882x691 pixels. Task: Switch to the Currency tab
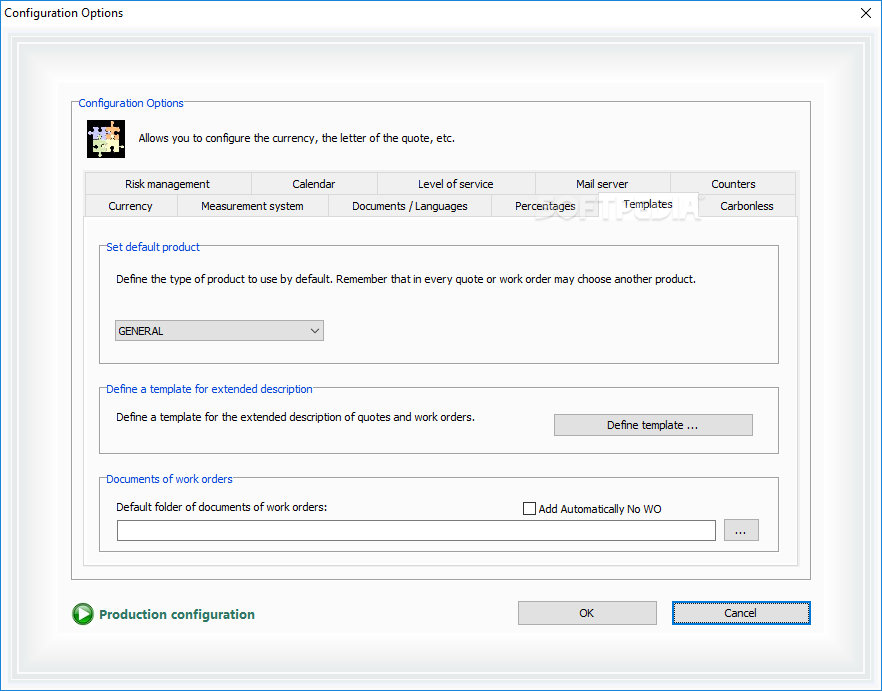click(x=130, y=206)
